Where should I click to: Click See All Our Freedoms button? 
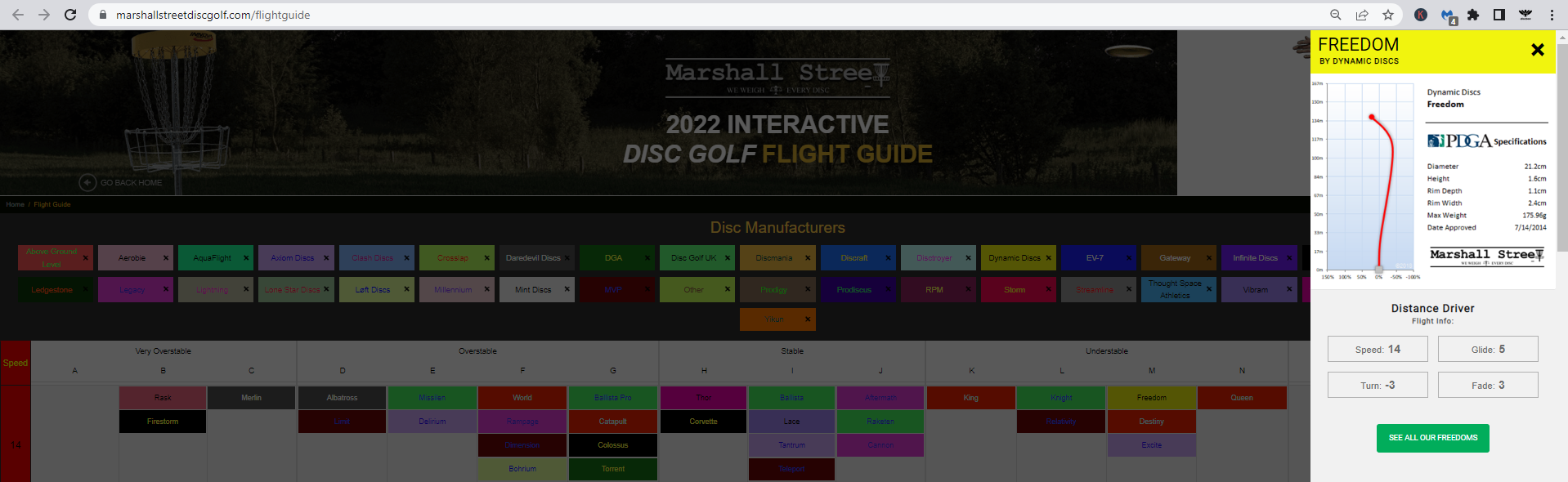(x=1432, y=438)
